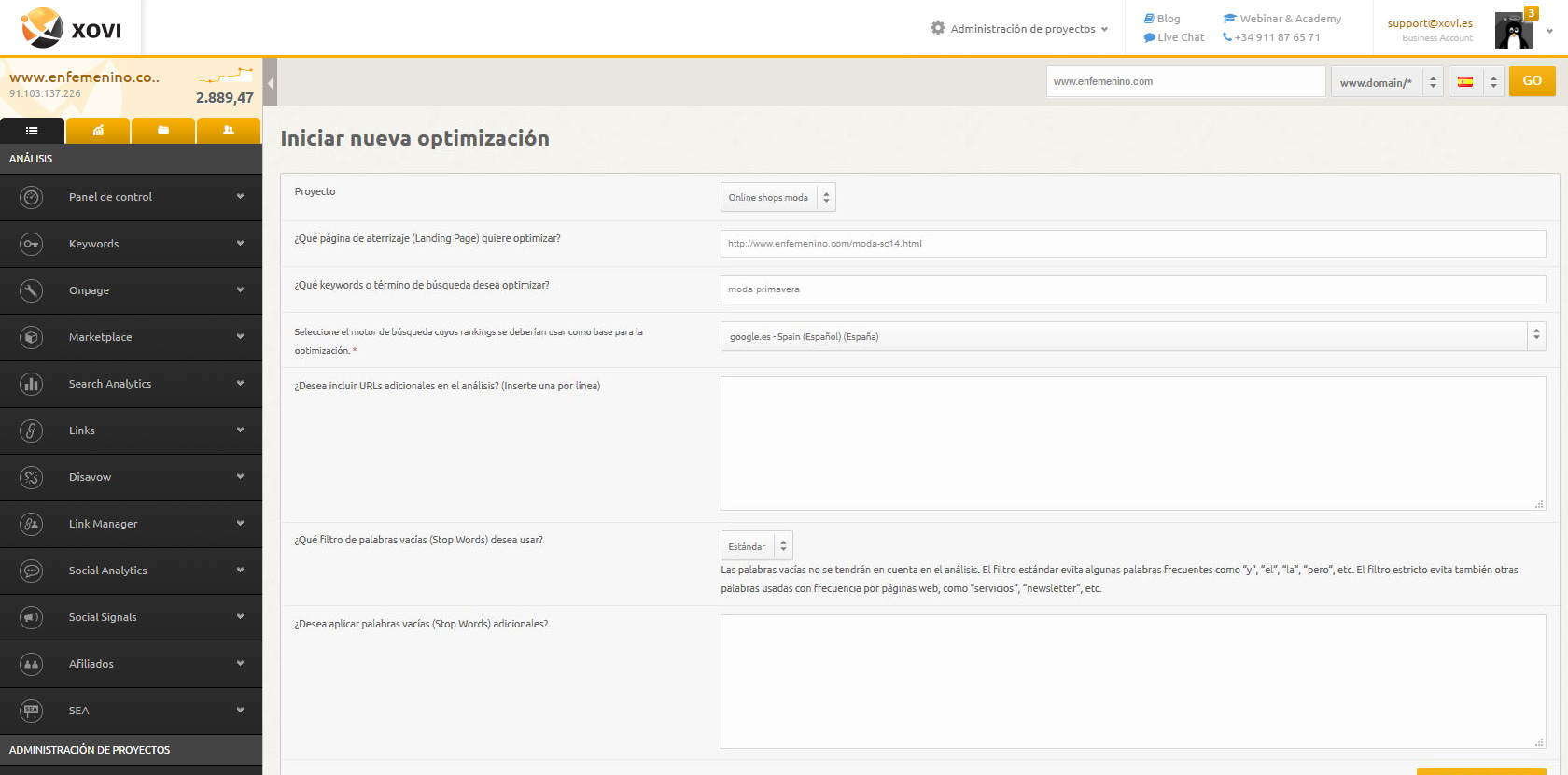Viewport: 1568px width, 775px height.
Task: Click the phone number +34 911 87 65 71
Action: 1271,37
